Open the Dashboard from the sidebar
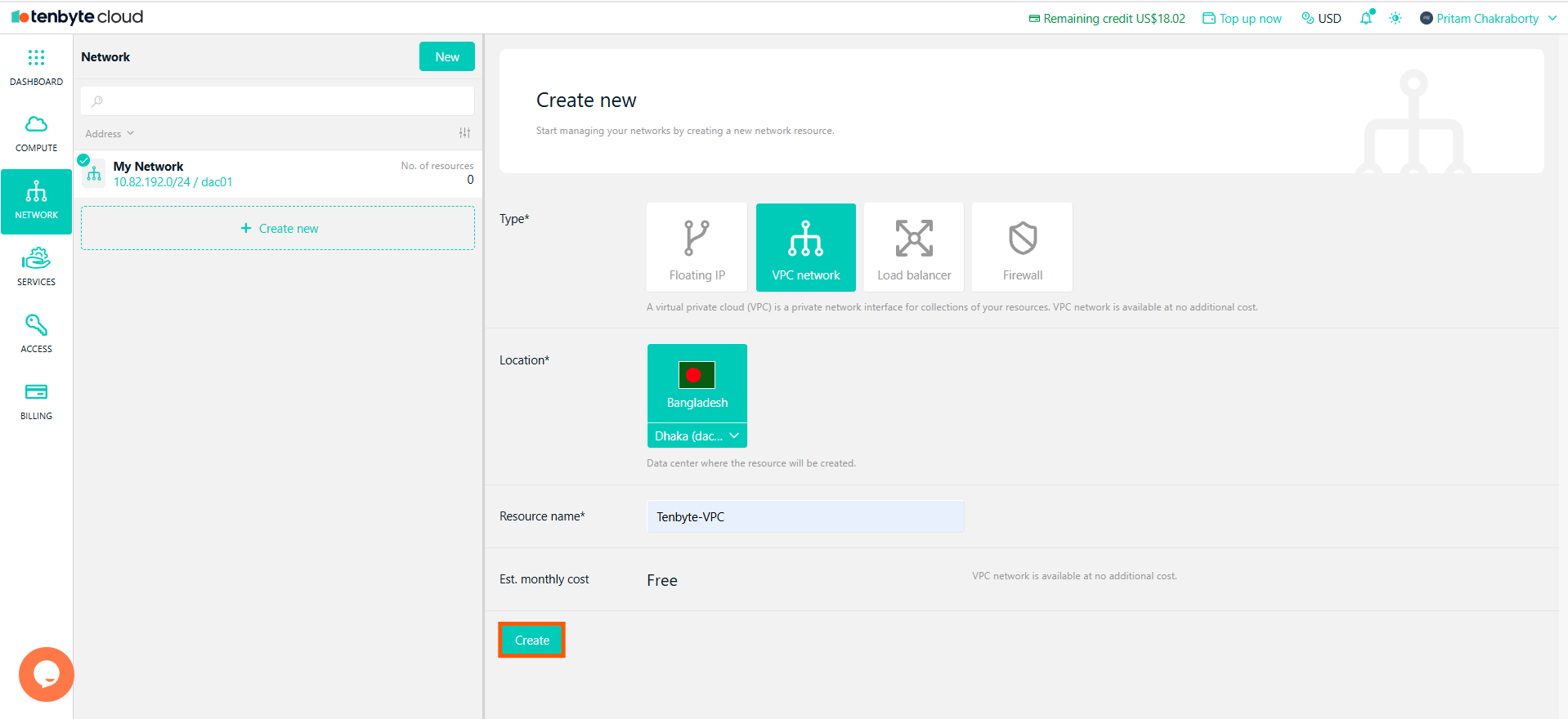Screen dimensions: 1568x719 (36, 67)
